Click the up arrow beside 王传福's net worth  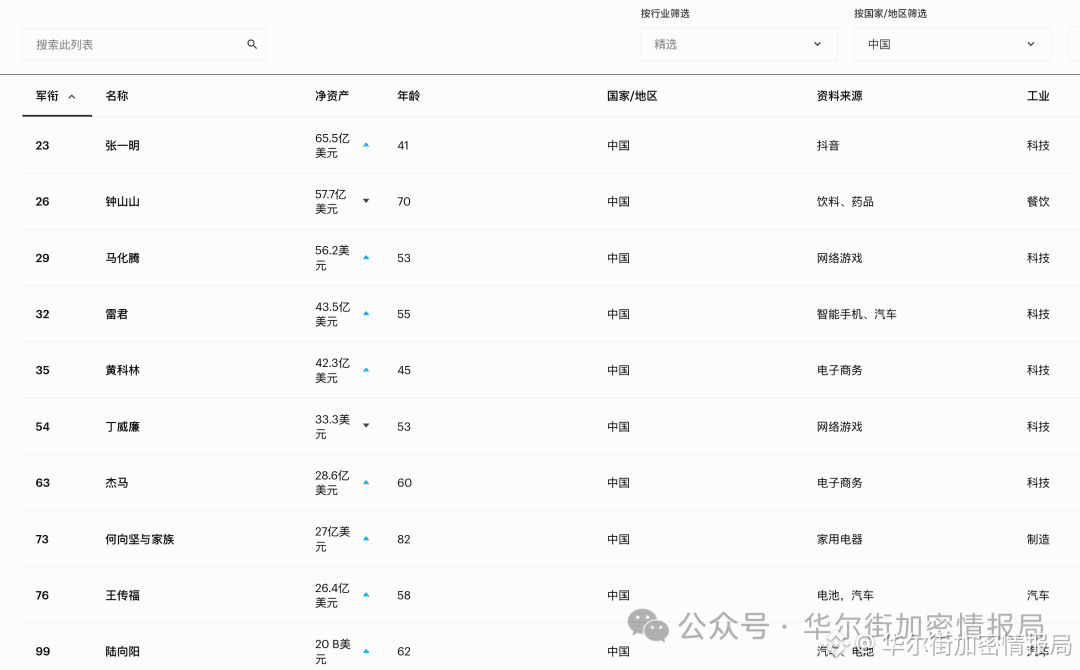tap(366, 593)
